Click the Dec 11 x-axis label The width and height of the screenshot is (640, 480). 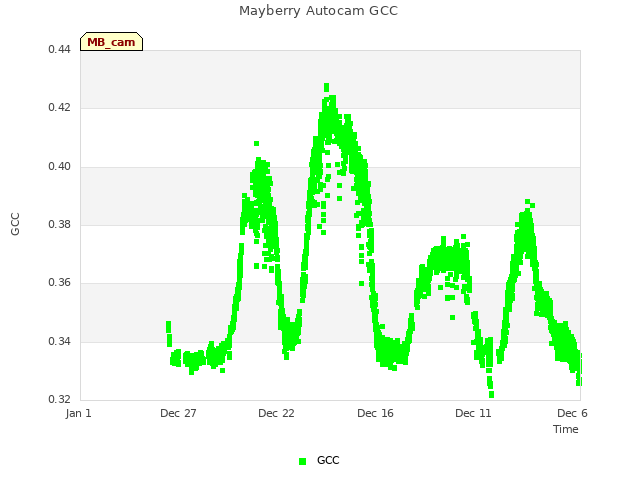[473, 413]
